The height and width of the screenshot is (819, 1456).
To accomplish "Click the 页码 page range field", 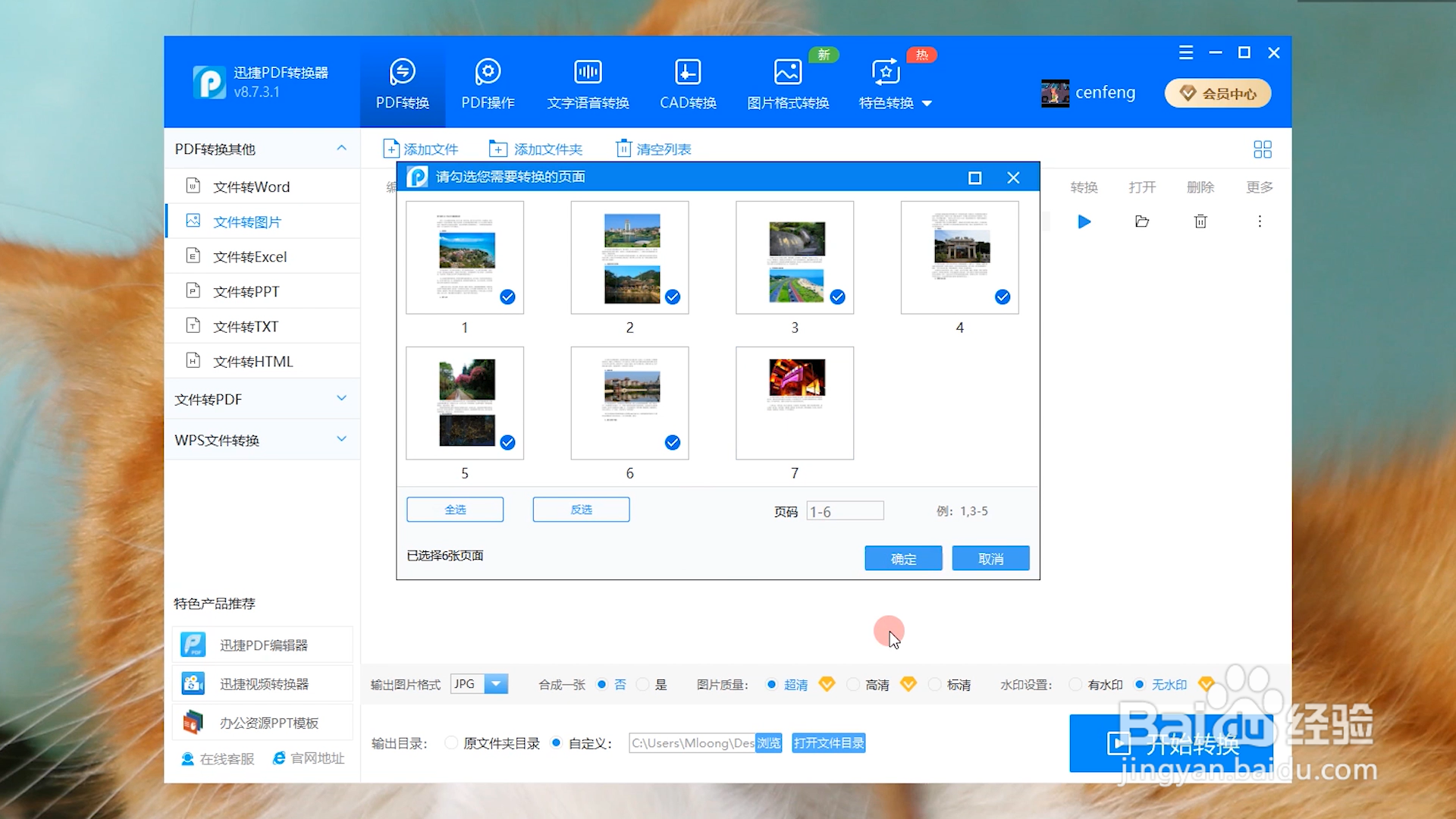I will tap(845, 511).
